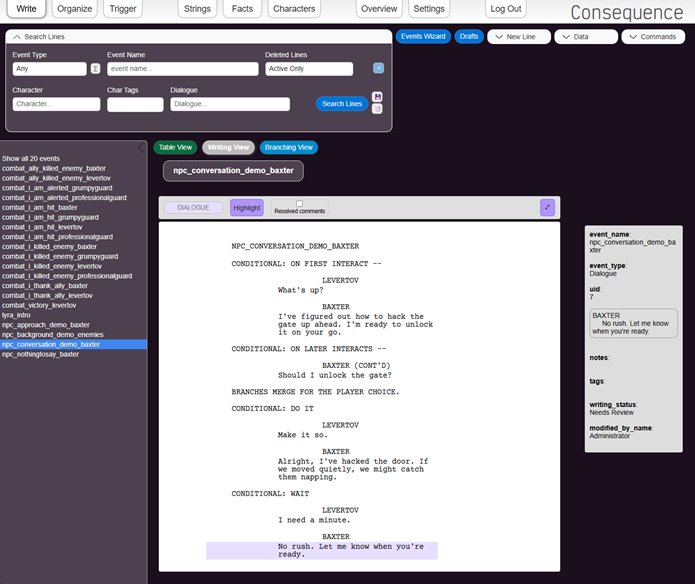Click the 'What's up?' dialogue line
Image resolution: width=695 pixels, height=584 pixels.
pyautogui.click(x=301, y=290)
